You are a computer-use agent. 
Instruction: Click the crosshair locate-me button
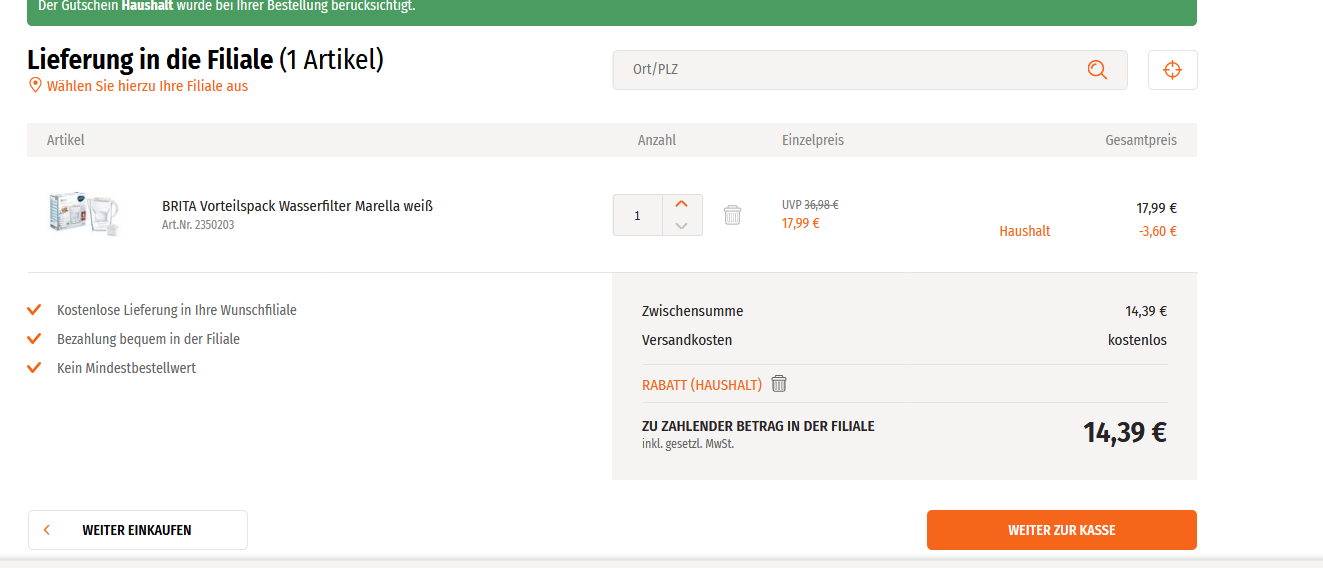1172,70
